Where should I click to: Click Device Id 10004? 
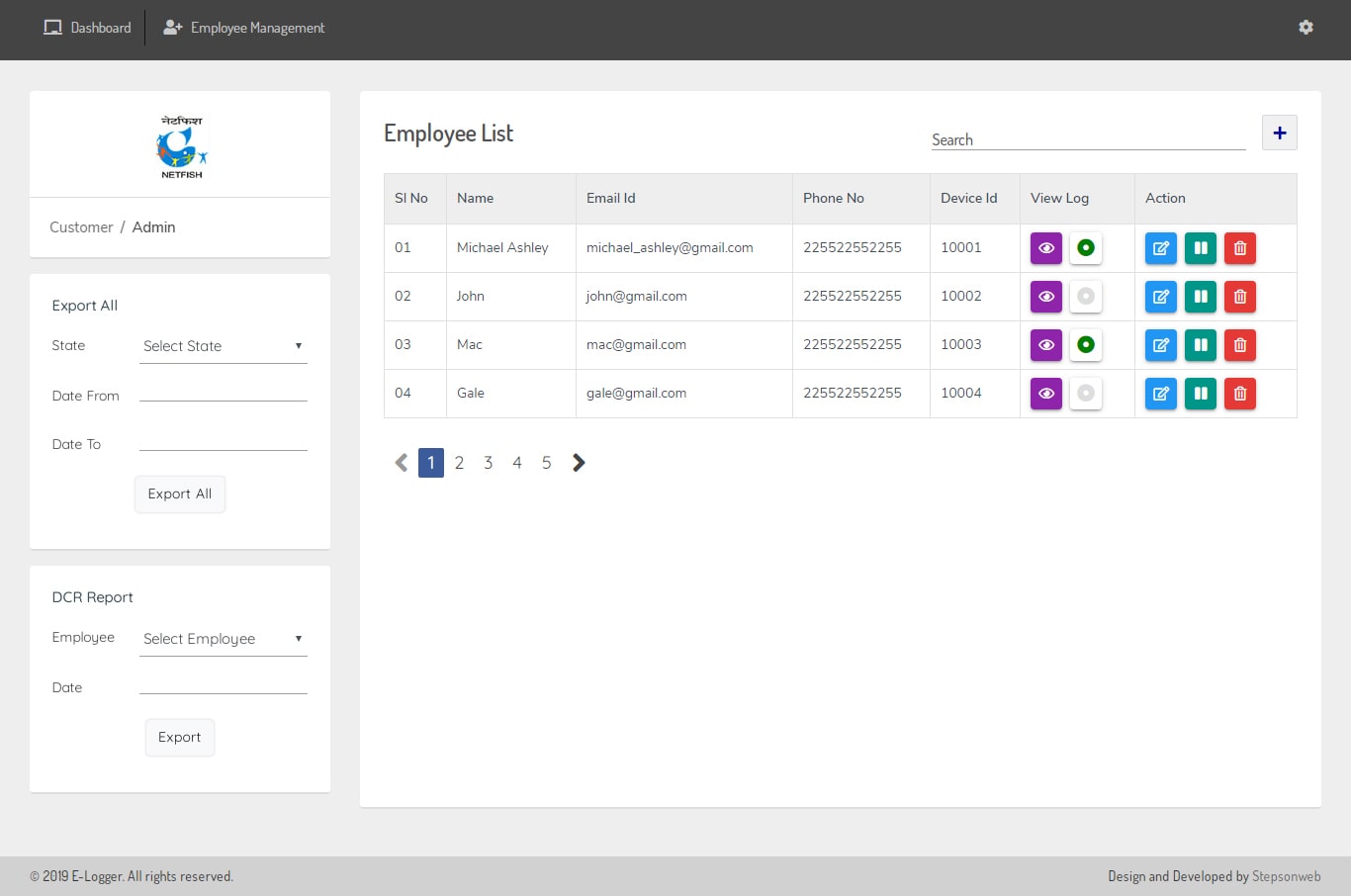coord(961,394)
